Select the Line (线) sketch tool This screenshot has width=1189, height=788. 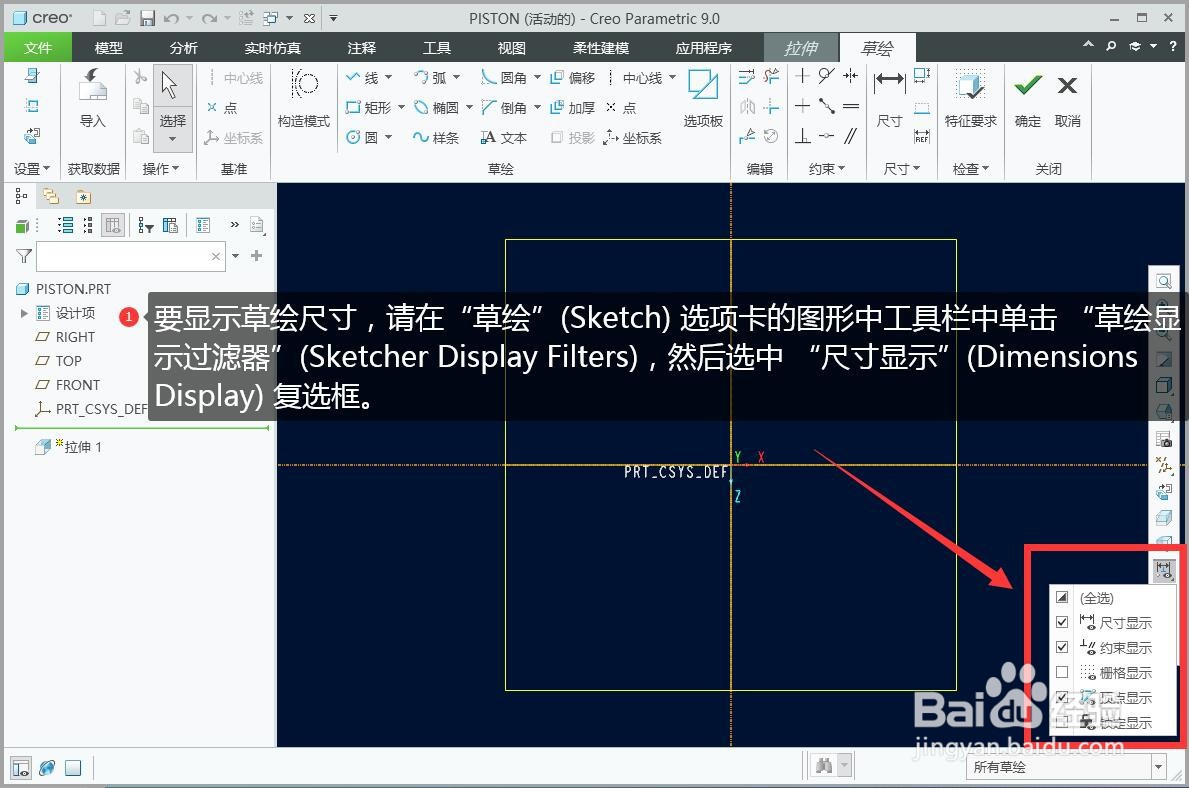tap(362, 77)
